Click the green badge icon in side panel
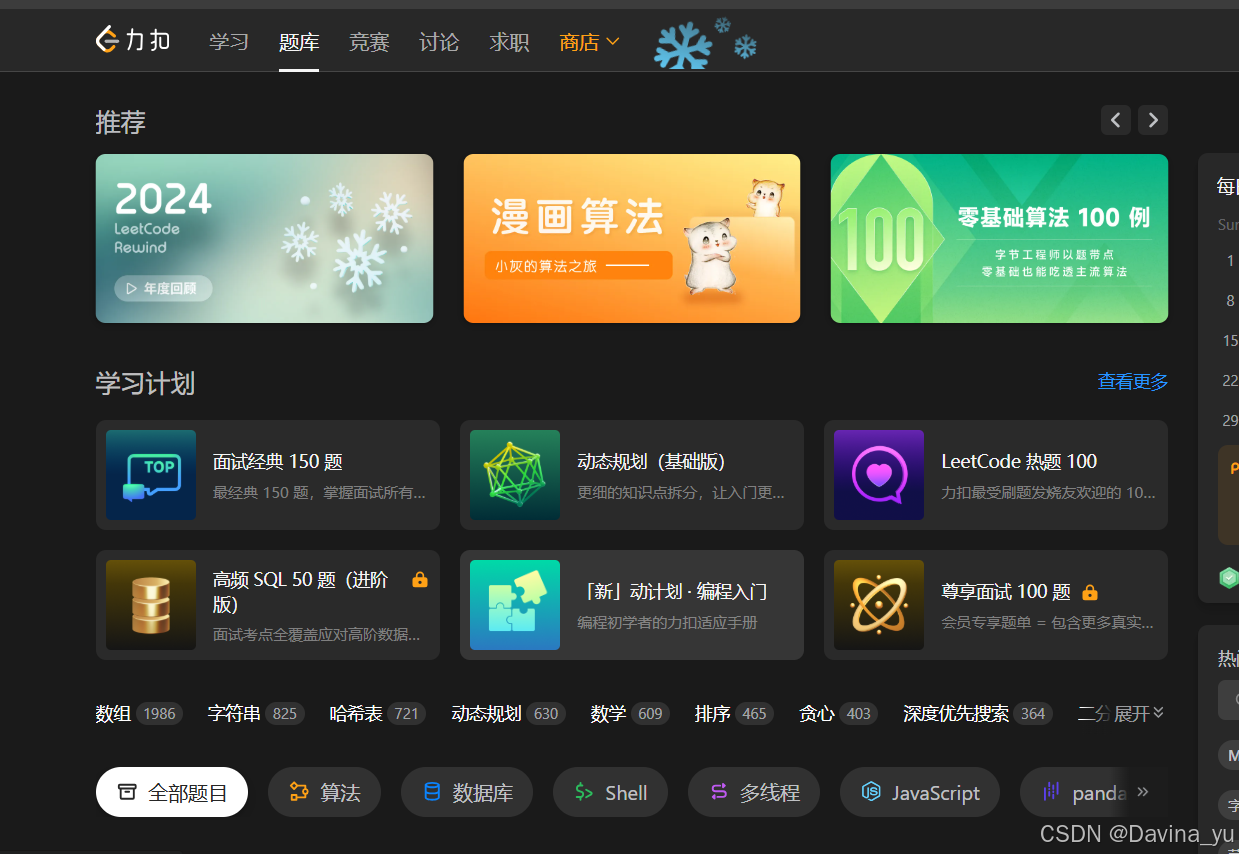1239x854 pixels. tap(1229, 577)
